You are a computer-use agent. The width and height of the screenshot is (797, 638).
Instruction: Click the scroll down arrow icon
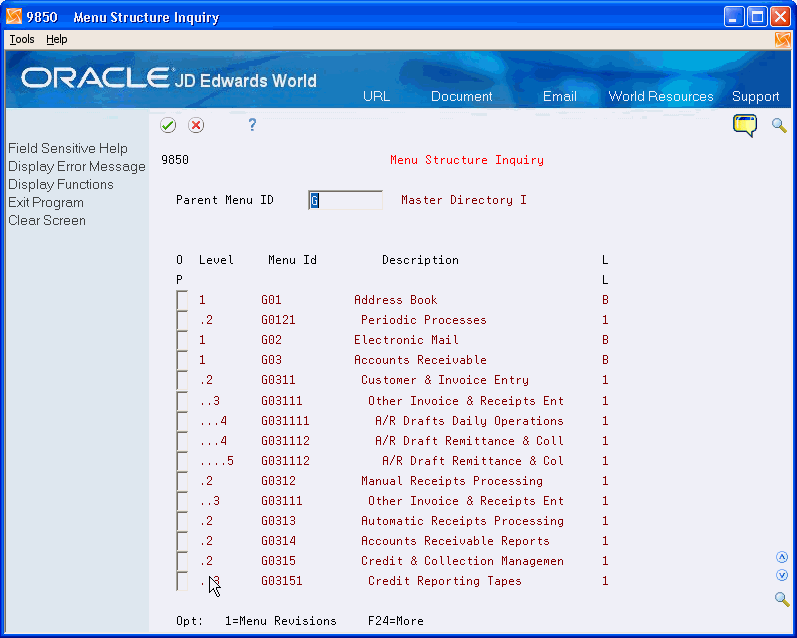point(782,575)
